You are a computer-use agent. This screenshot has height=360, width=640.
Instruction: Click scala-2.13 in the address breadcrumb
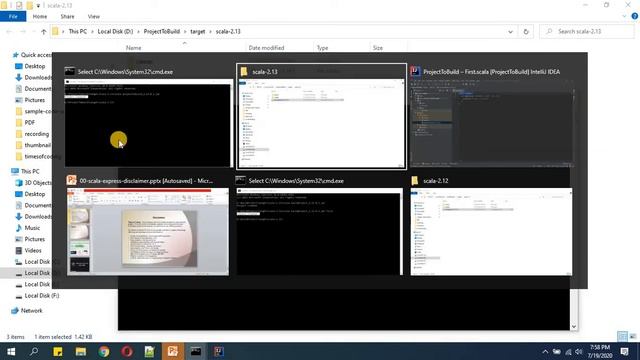click(x=228, y=31)
